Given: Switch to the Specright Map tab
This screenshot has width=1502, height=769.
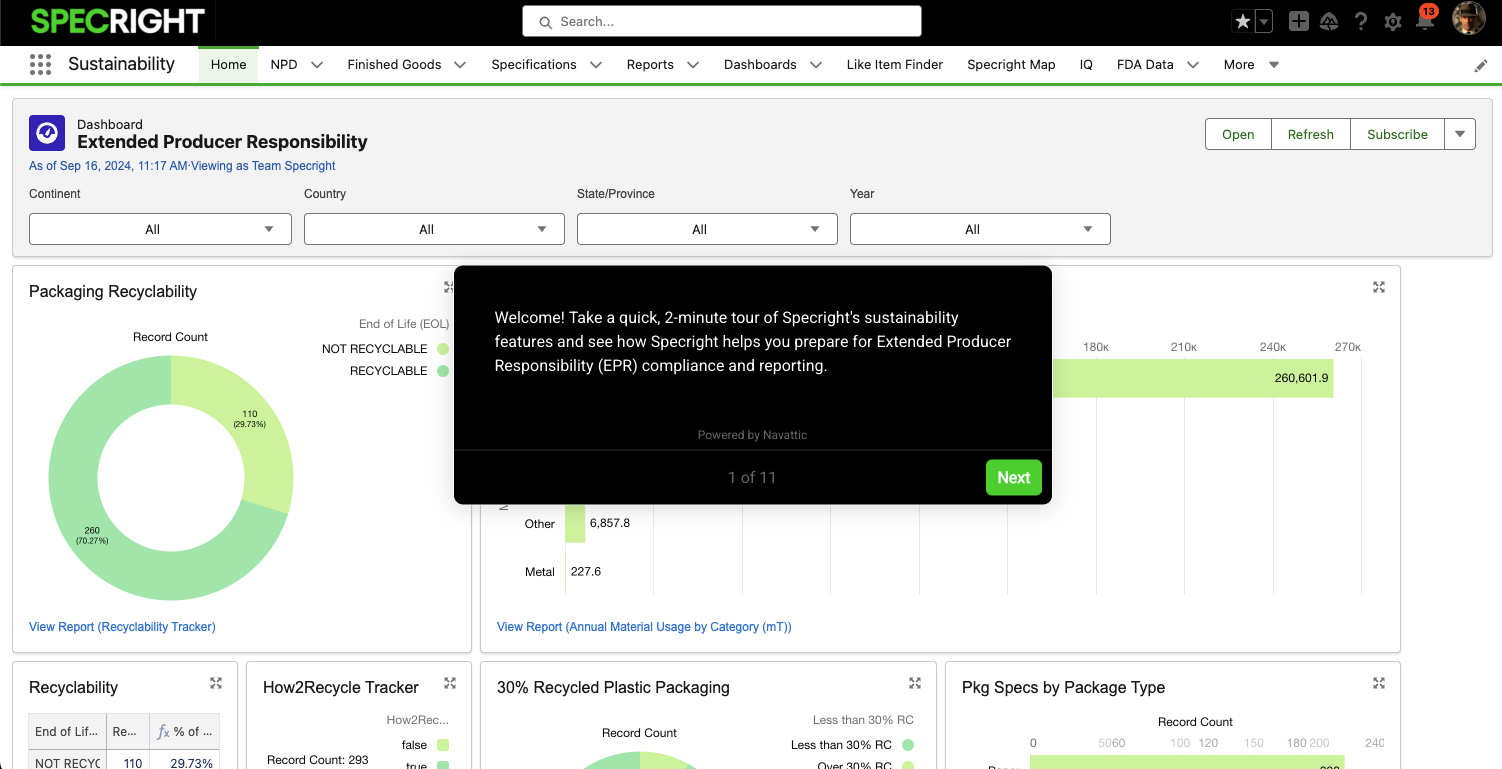Looking at the screenshot, I should 1010,65.
